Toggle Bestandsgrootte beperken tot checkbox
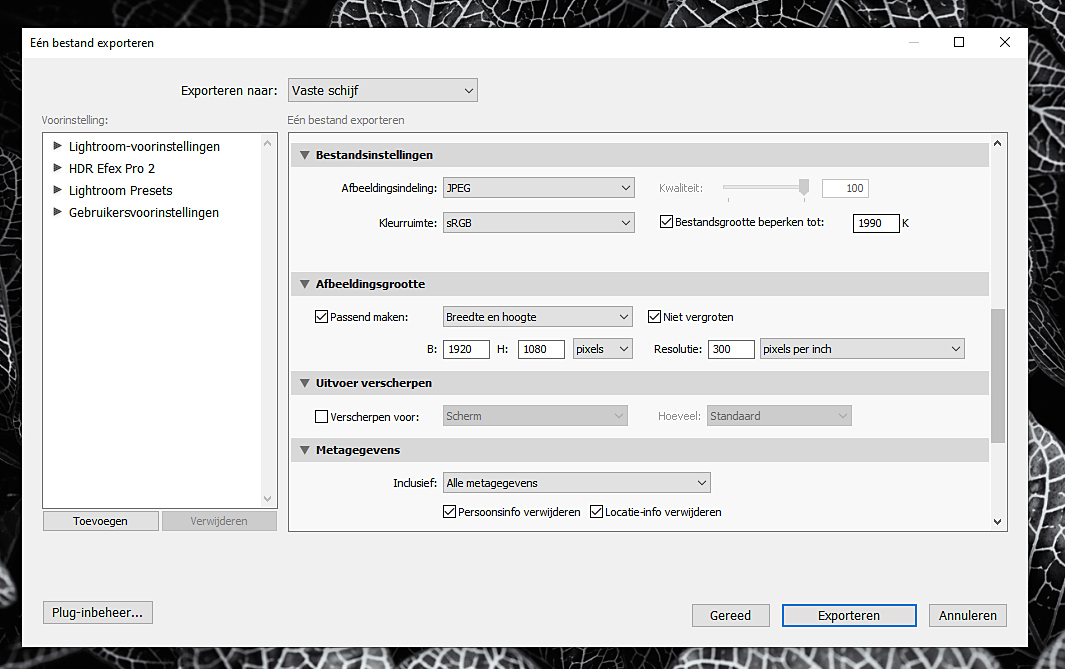The width and height of the screenshot is (1065, 669). tap(667, 222)
